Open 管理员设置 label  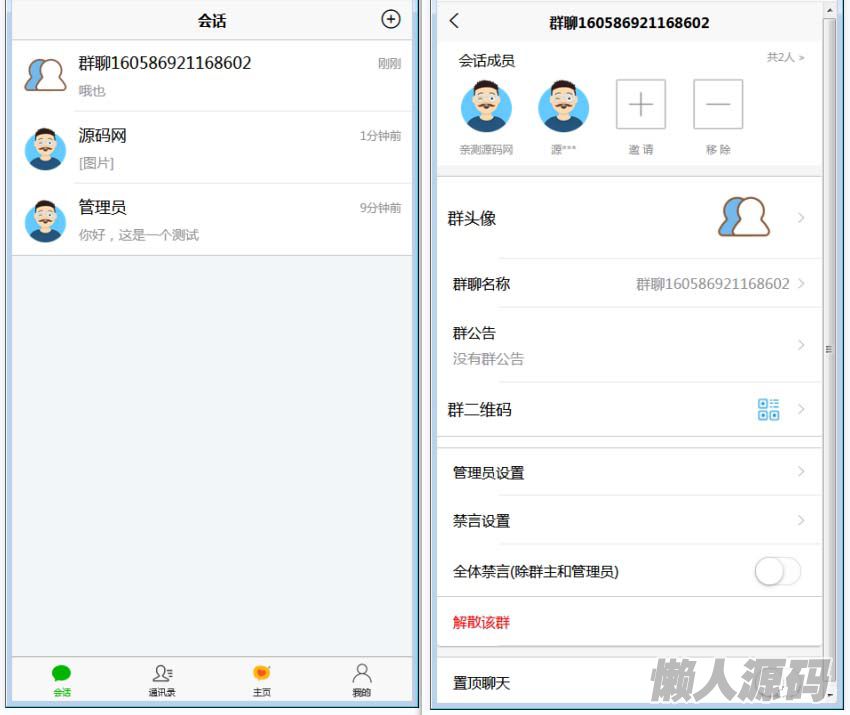pyautogui.click(x=488, y=473)
